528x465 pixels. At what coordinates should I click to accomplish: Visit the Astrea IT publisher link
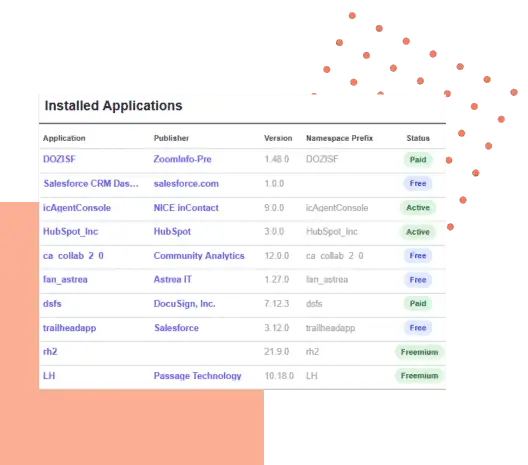point(172,279)
